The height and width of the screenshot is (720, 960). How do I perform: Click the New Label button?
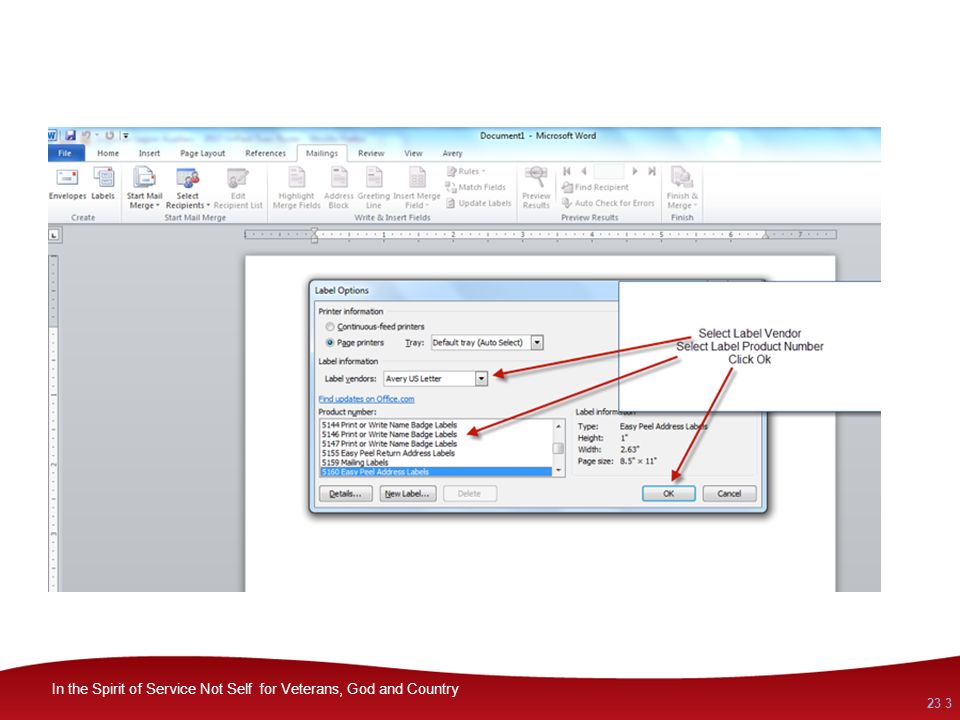point(408,493)
